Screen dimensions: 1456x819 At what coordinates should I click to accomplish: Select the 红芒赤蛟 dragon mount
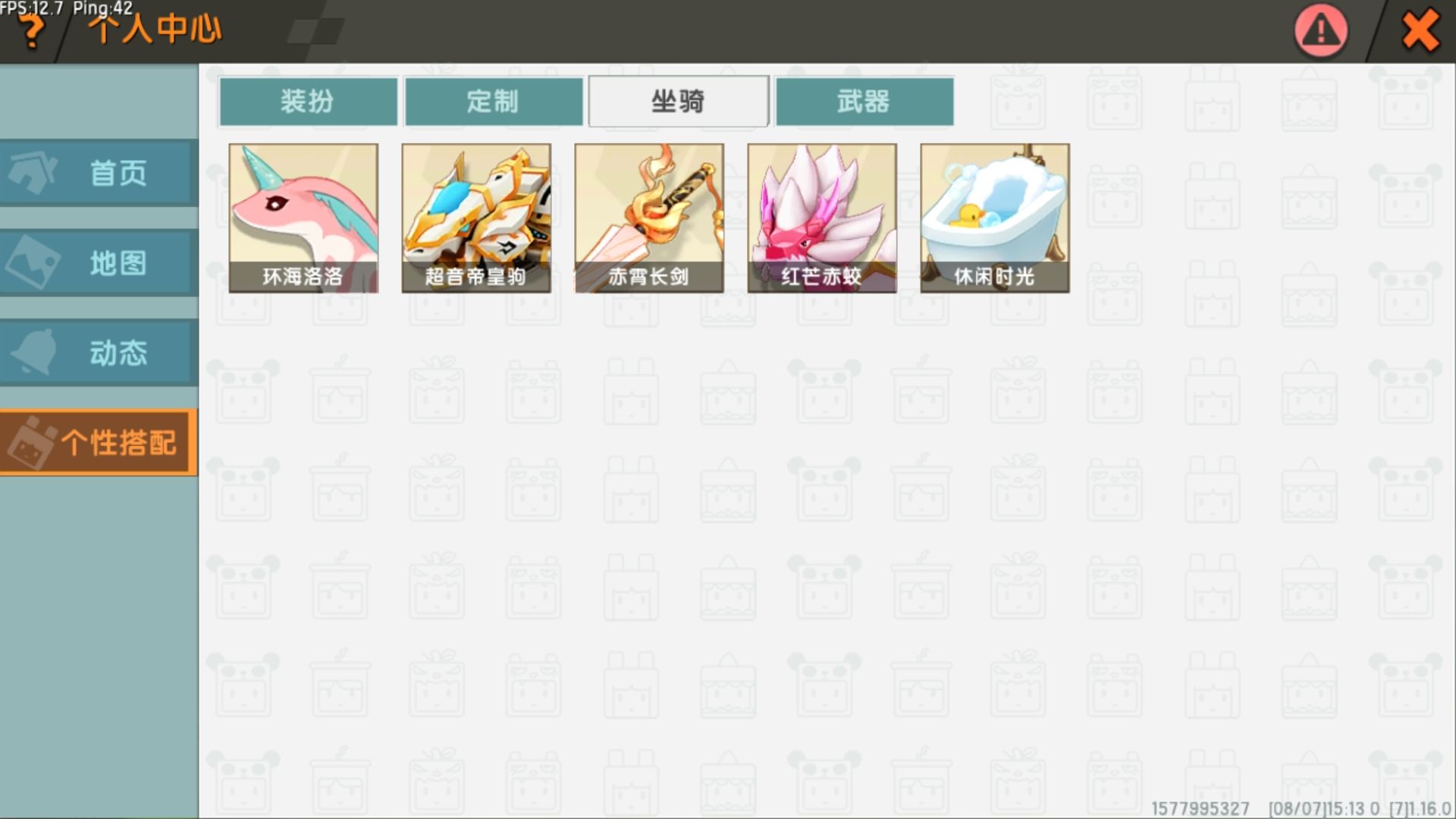(822, 218)
